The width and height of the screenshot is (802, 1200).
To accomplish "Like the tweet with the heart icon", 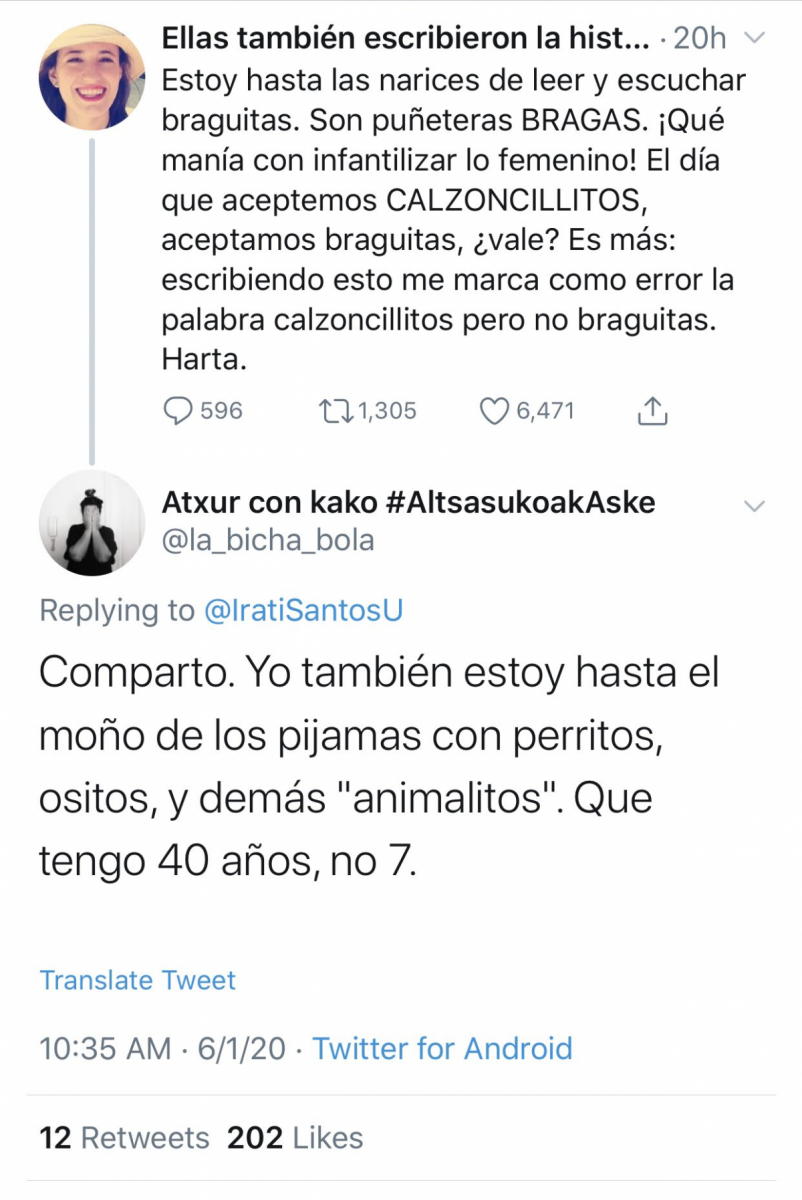I will (x=495, y=410).
